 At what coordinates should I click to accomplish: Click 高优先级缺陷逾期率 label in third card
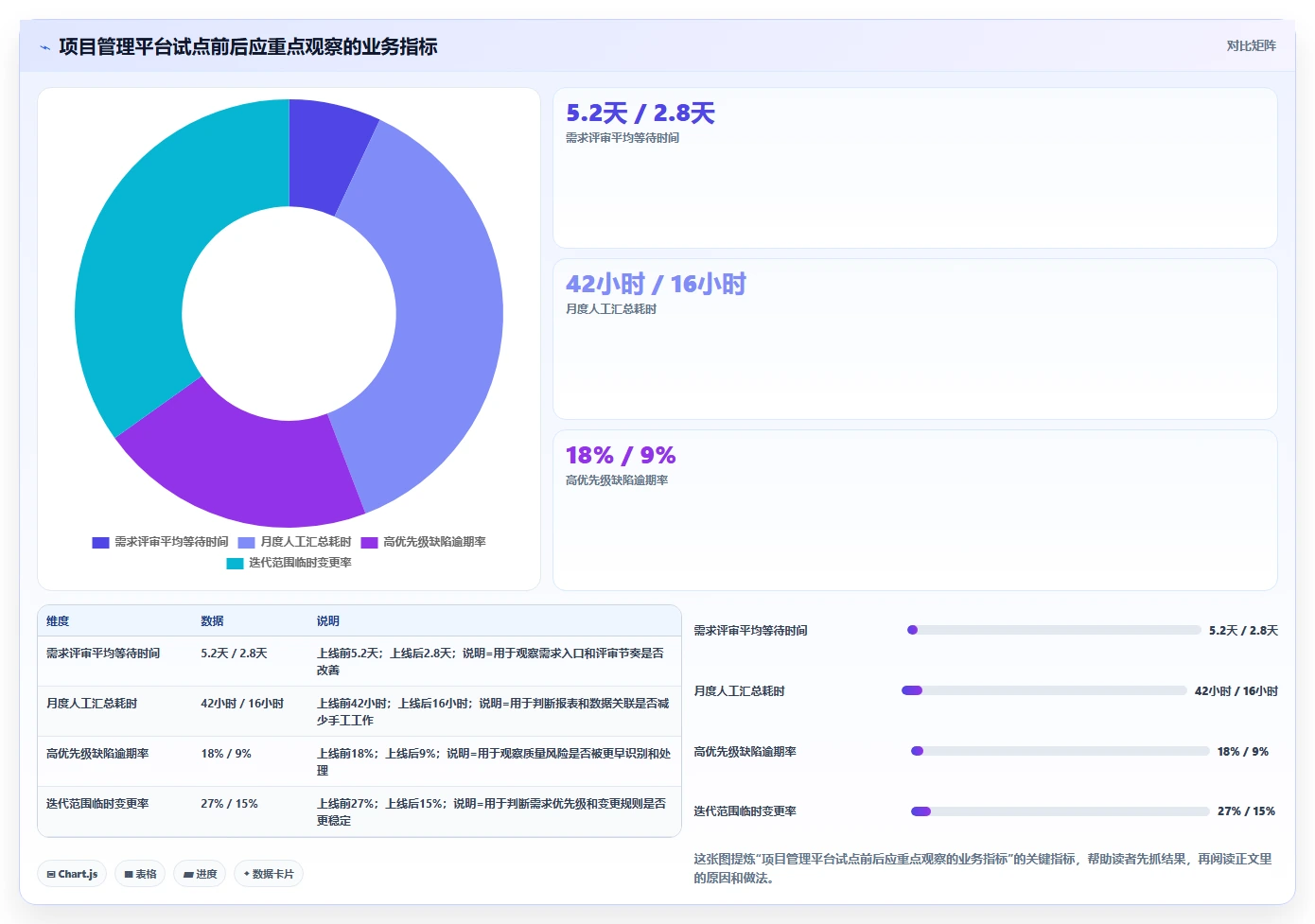pyautogui.click(x=617, y=480)
